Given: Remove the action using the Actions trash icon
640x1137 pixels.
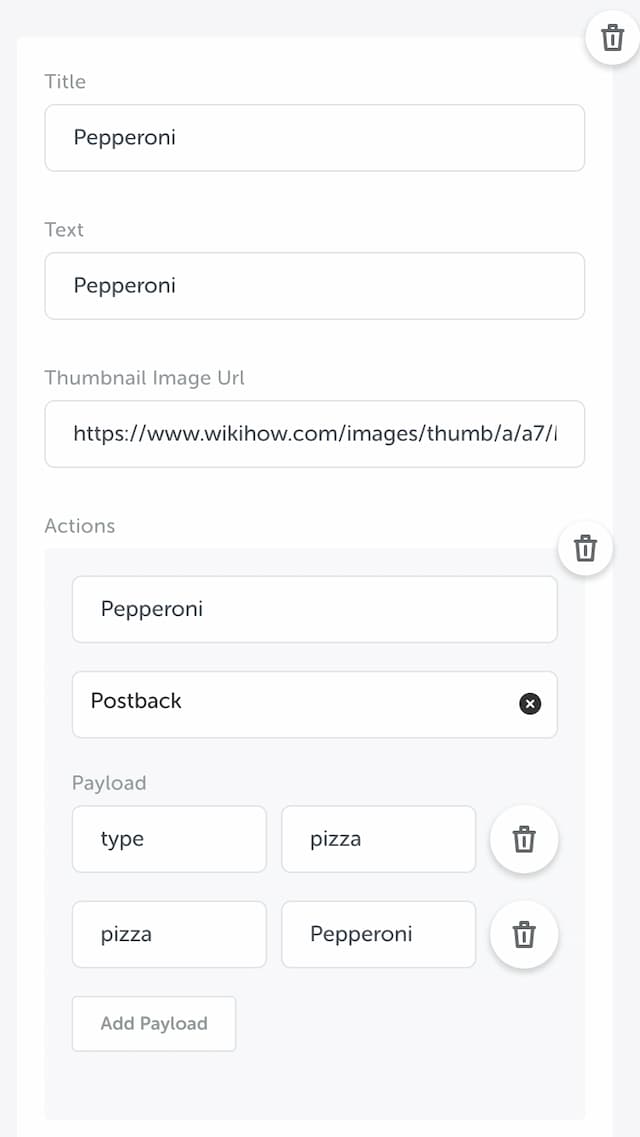Looking at the screenshot, I should coord(585,548).
